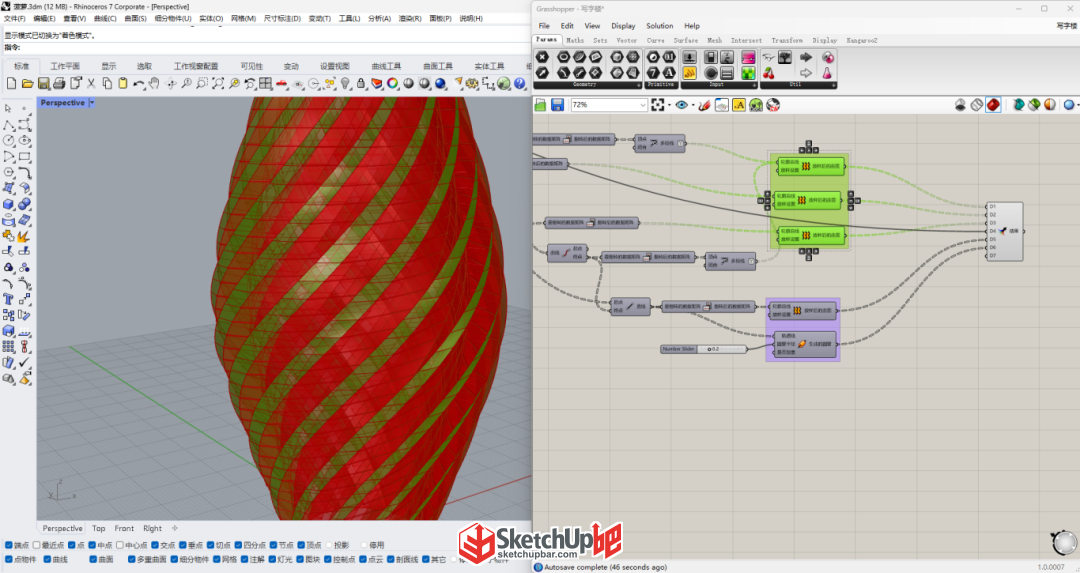Click the Zoom Extents icon in Rhino toolbar

[x=218, y=83]
